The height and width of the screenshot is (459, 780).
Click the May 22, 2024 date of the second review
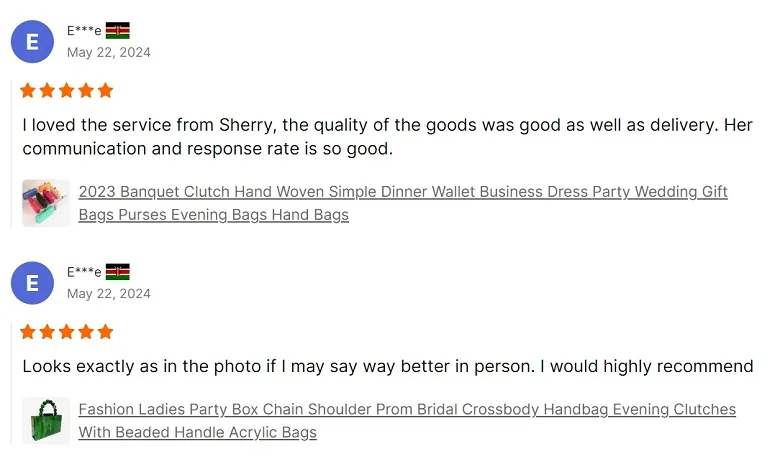109,293
